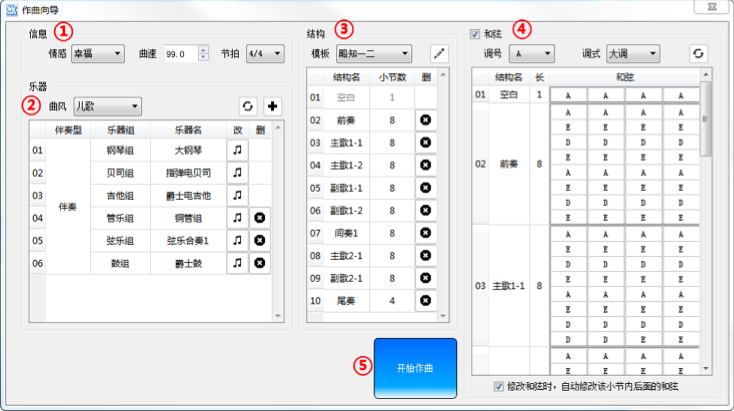Click the 和弦 column header in chord table

click(624, 77)
